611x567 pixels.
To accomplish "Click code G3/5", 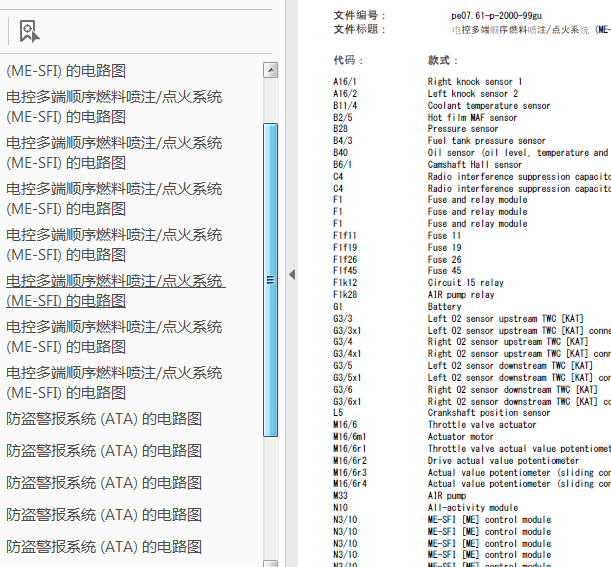I will [343, 366].
